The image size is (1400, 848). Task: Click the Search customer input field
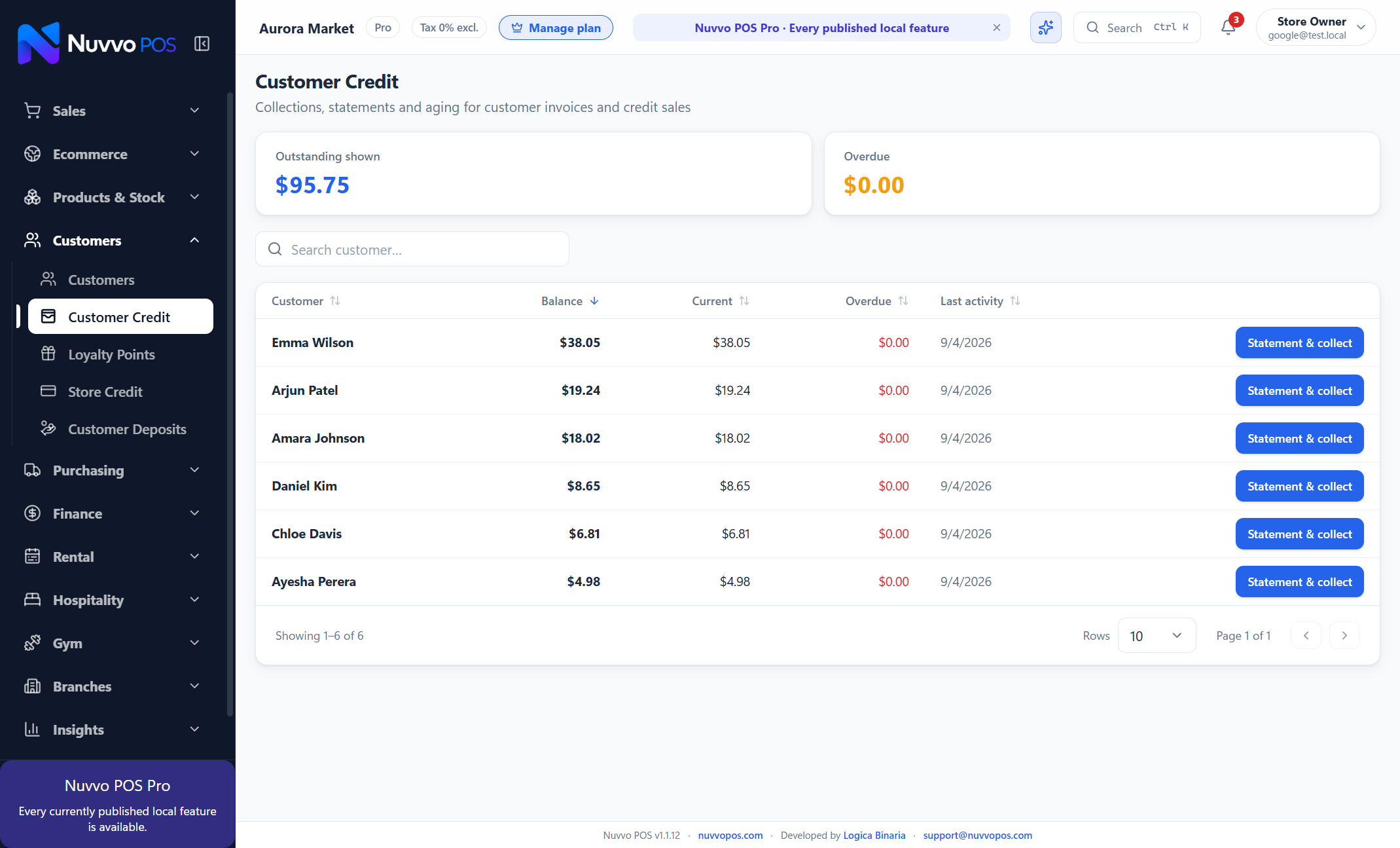pyautogui.click(x=412, y=249)
